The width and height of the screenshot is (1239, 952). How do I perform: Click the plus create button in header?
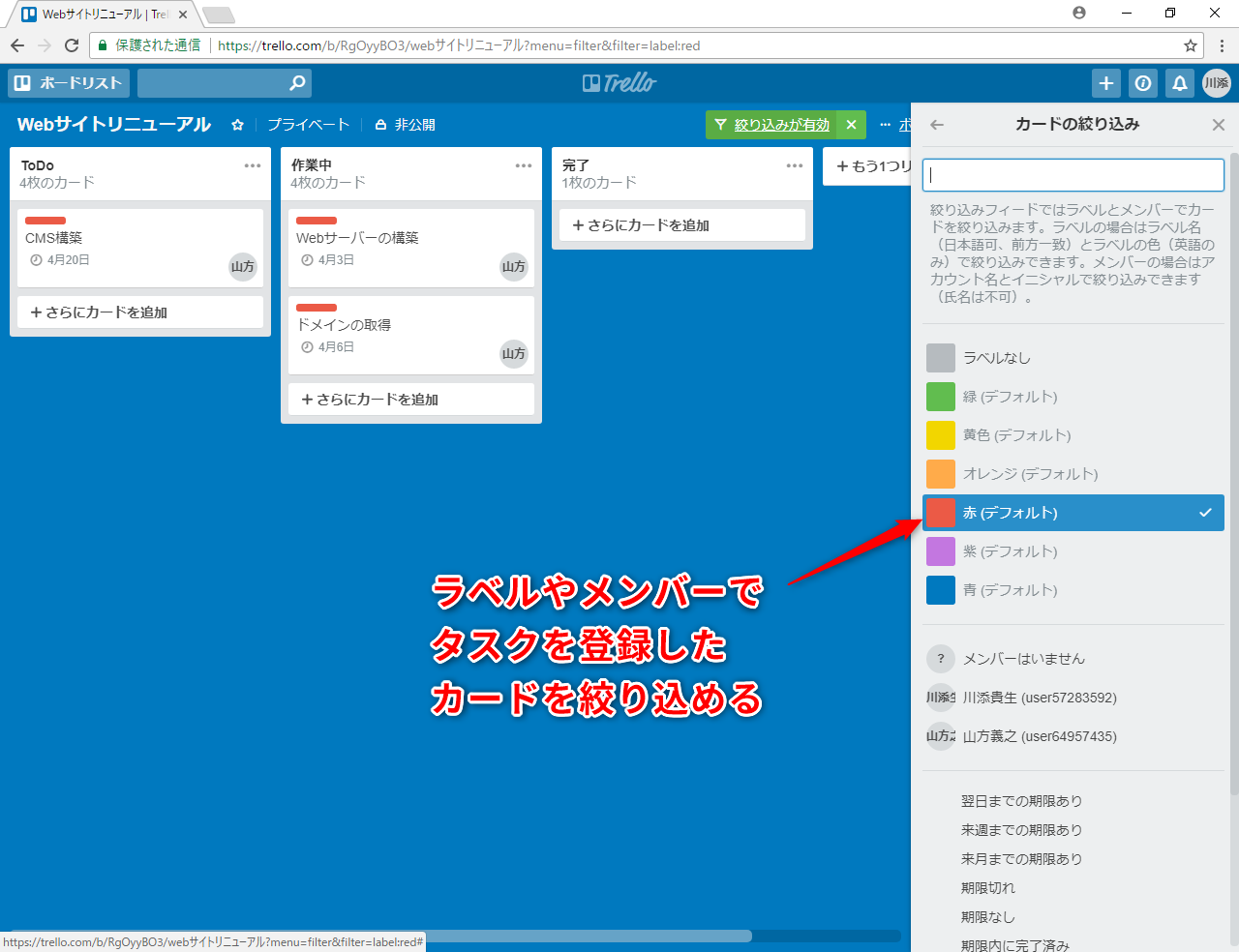1106,83
